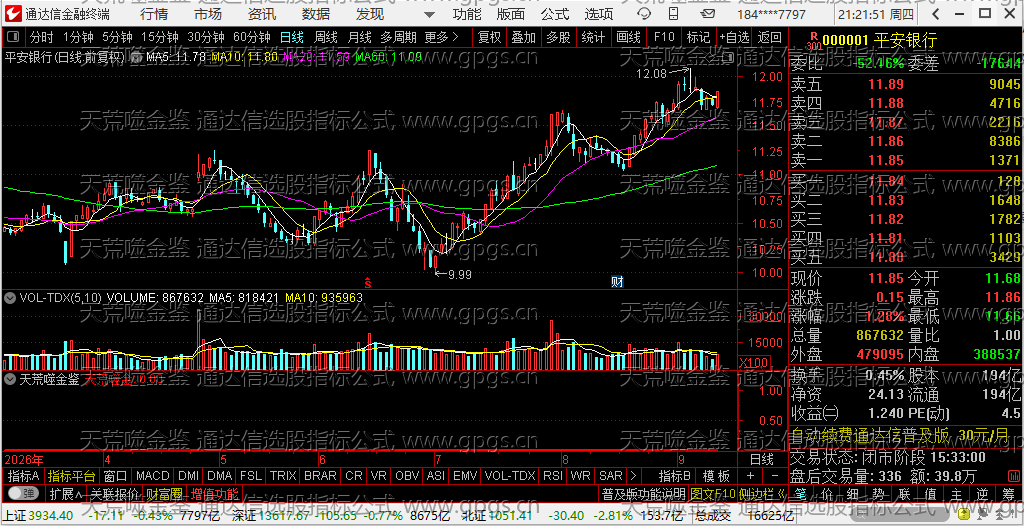Open the 日线 period selector at bottom right

tap(761, 458)
